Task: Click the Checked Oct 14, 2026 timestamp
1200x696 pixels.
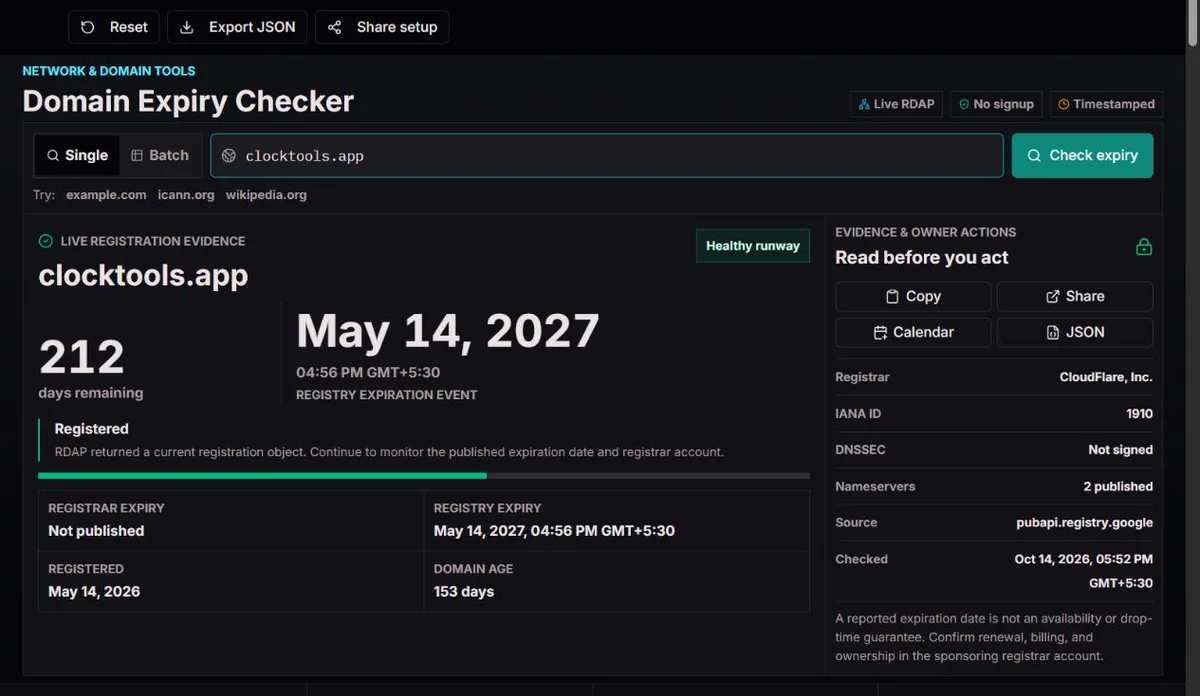Action: pos(1083,571)
